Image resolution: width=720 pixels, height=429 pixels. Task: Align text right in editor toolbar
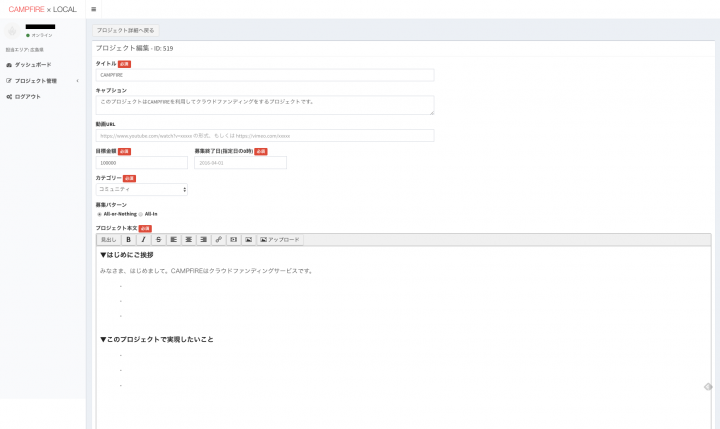pos(203,240)
